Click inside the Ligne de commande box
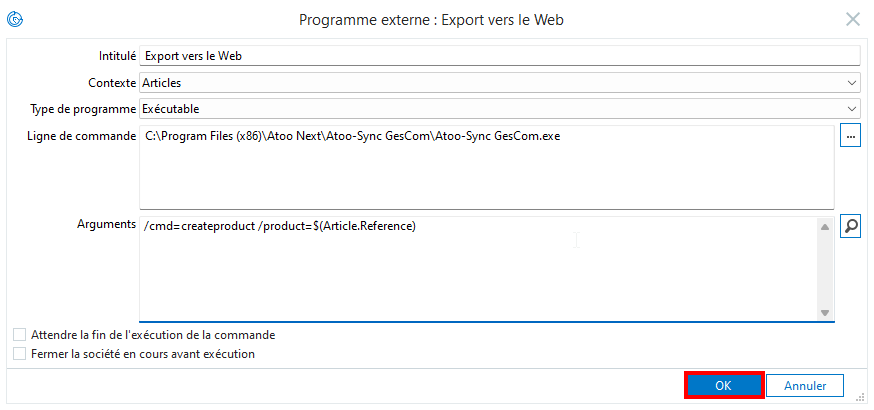The width and height of the screenshot is (874, 410). (x=487, y=167)
